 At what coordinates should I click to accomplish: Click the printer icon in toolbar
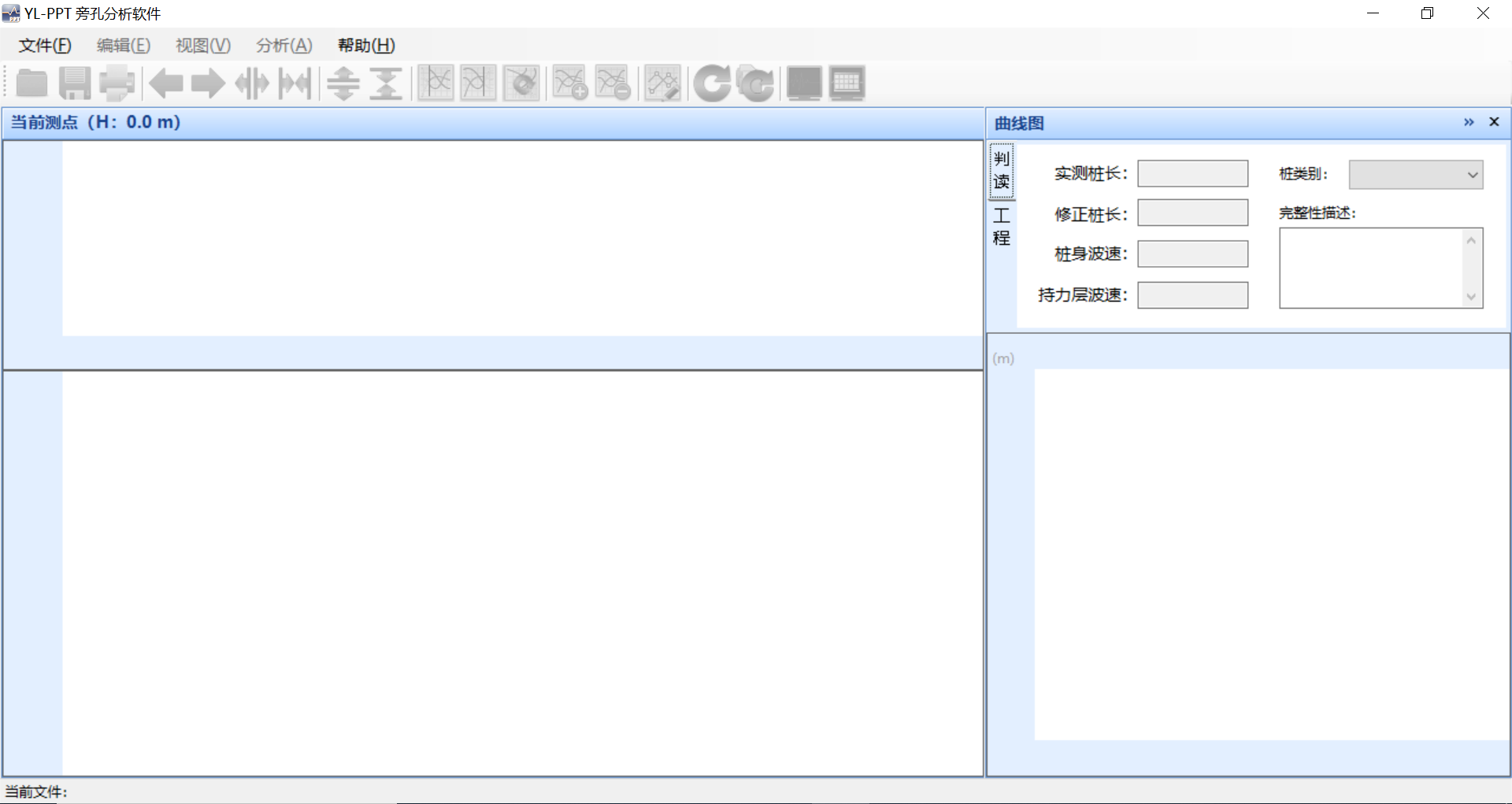(x=117, y=83)
